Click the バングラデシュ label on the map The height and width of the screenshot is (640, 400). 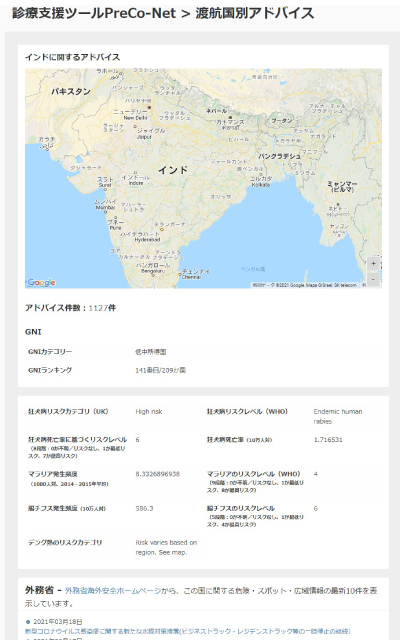[x=280, y=156]
